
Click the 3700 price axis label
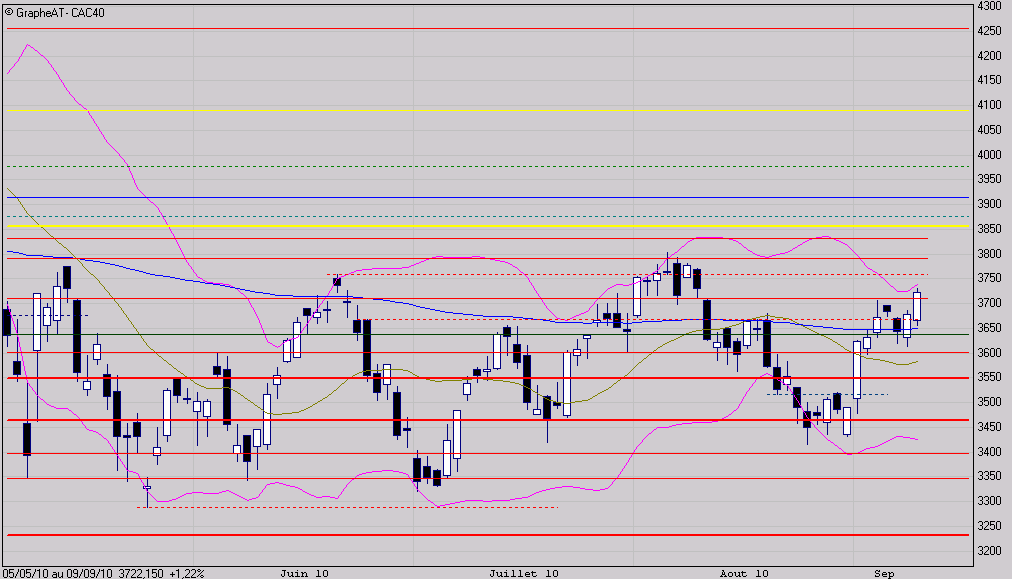tap(989, 303)
